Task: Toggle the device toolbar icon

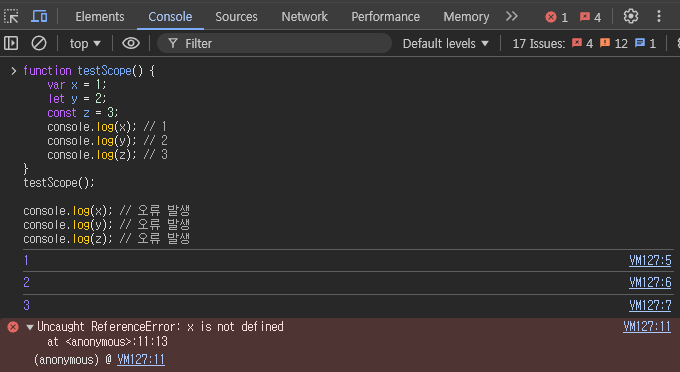Action: [x=39, y=16]
